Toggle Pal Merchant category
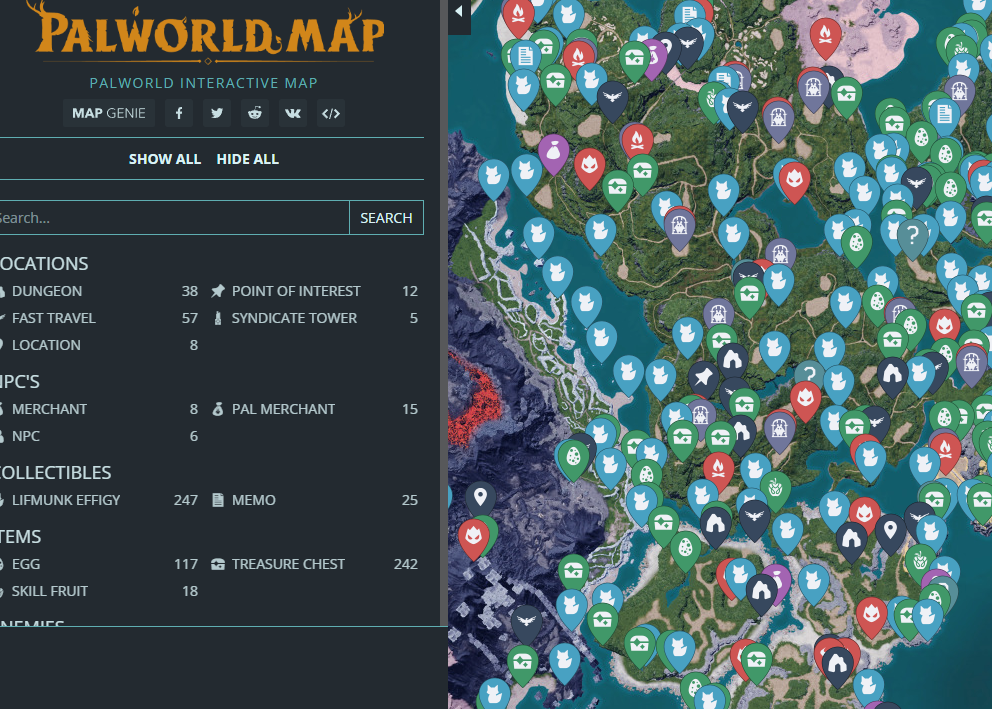 pos(283,409)
